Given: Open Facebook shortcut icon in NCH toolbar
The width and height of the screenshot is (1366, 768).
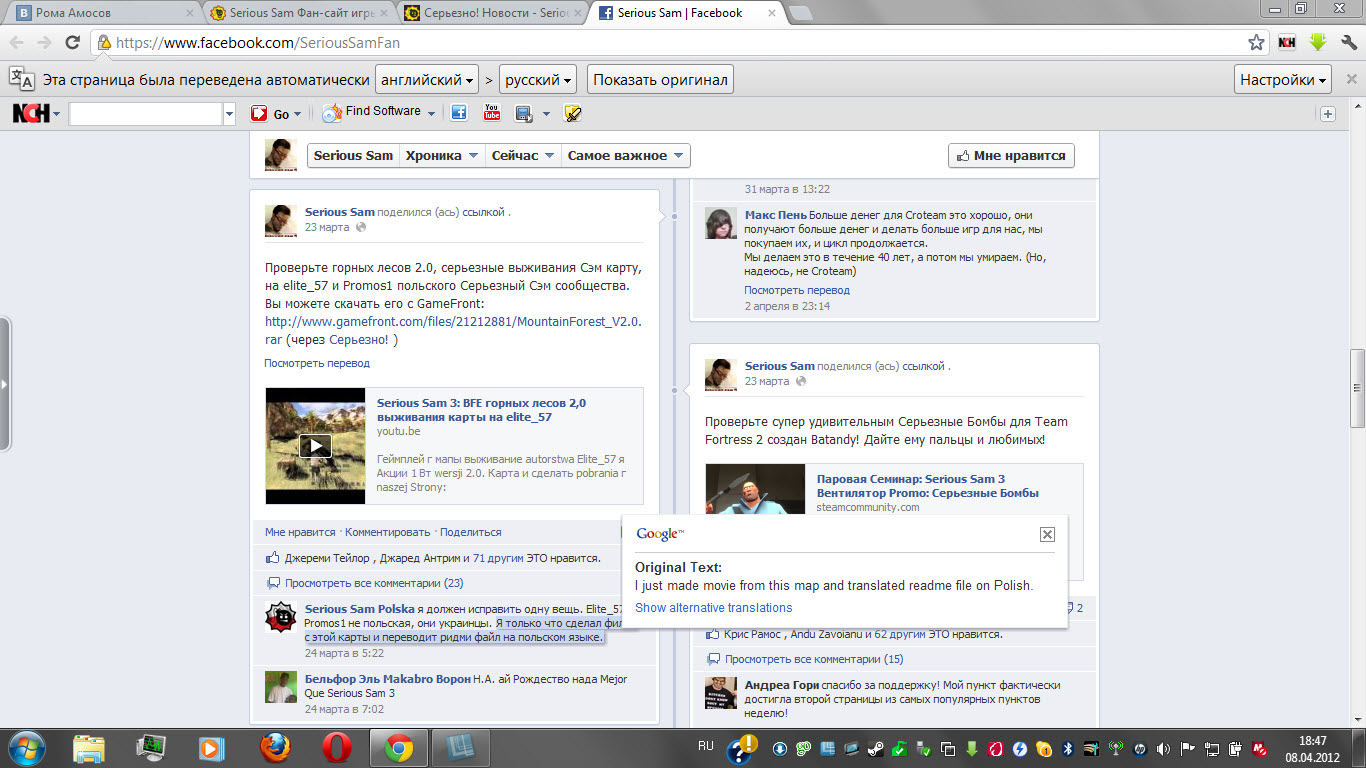Looking at the screenshot, I should click(459, 113).
